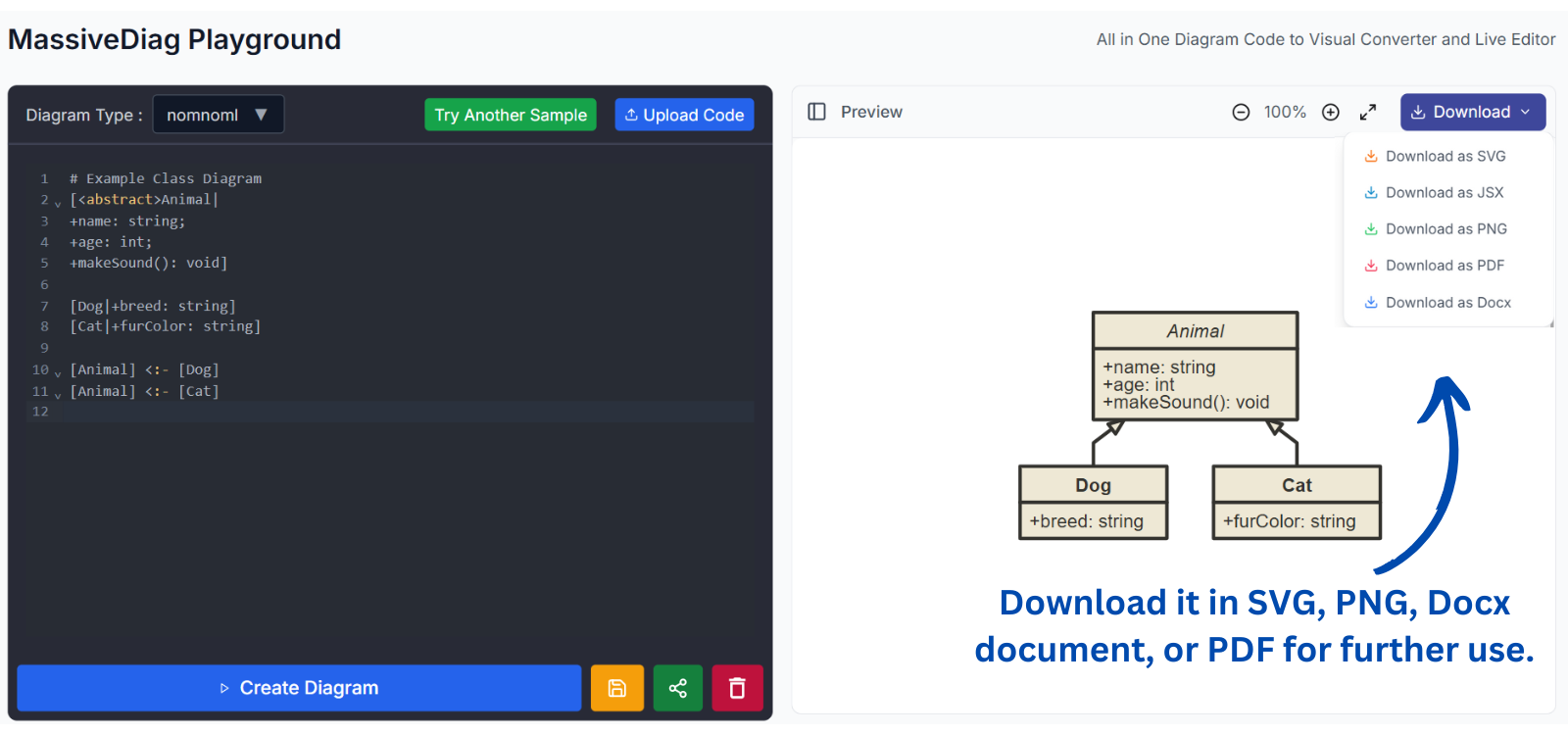1568x735 pixels.
Task: Click code line '[Animal] <:- [Cat]'
Action: click(x=144, y=391)
